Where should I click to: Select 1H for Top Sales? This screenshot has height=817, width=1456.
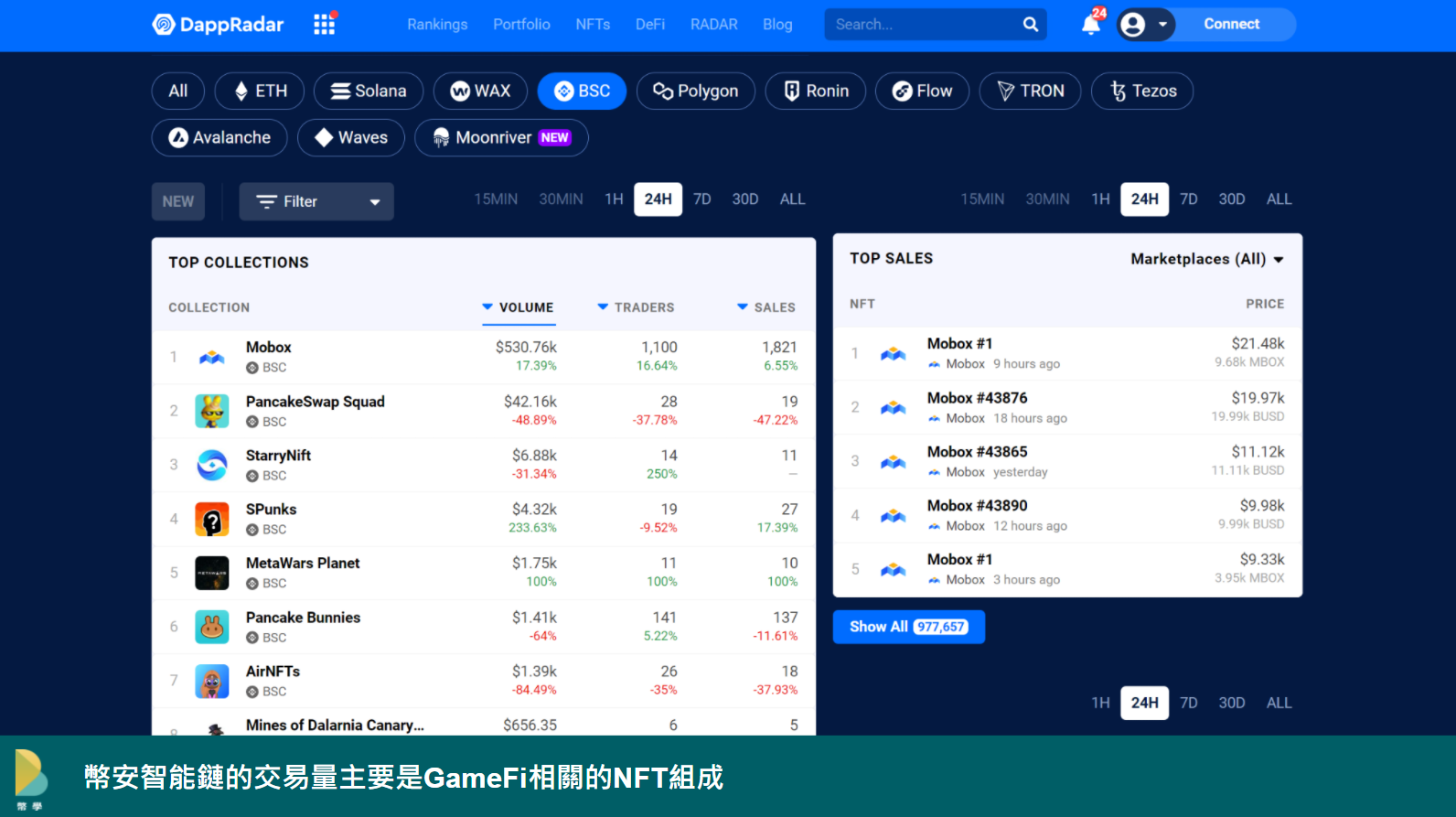(x=1100, y=199)
